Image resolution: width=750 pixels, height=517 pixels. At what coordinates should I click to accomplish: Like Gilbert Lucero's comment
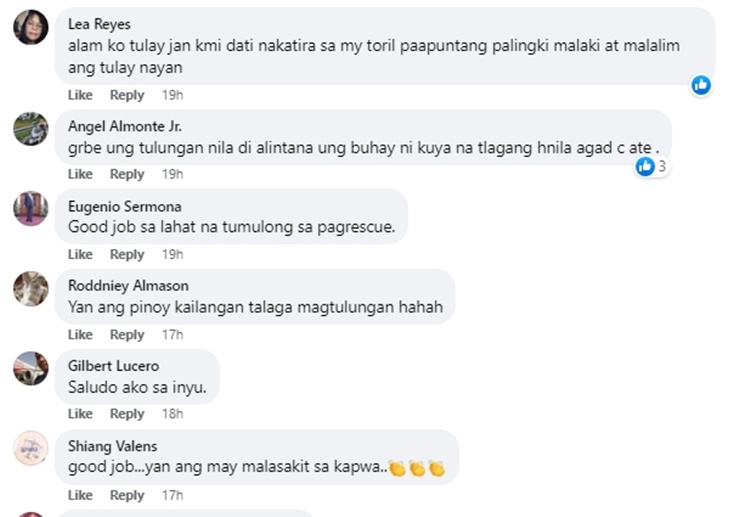[x=80, y=414]
